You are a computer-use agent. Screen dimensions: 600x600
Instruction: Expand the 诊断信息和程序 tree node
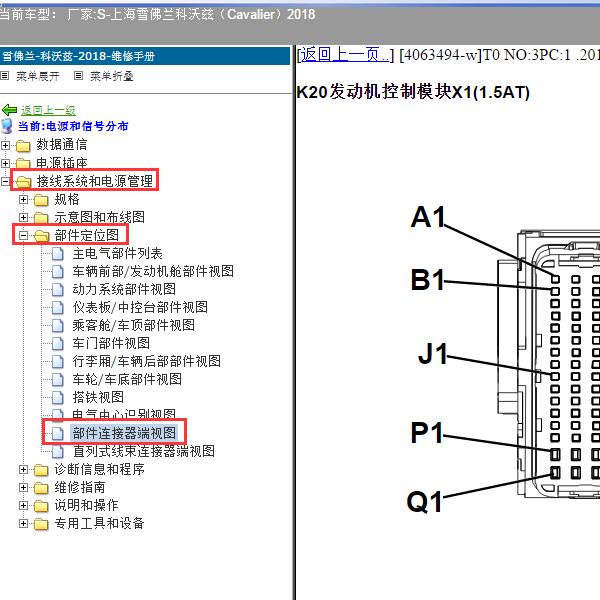[23, 469]
